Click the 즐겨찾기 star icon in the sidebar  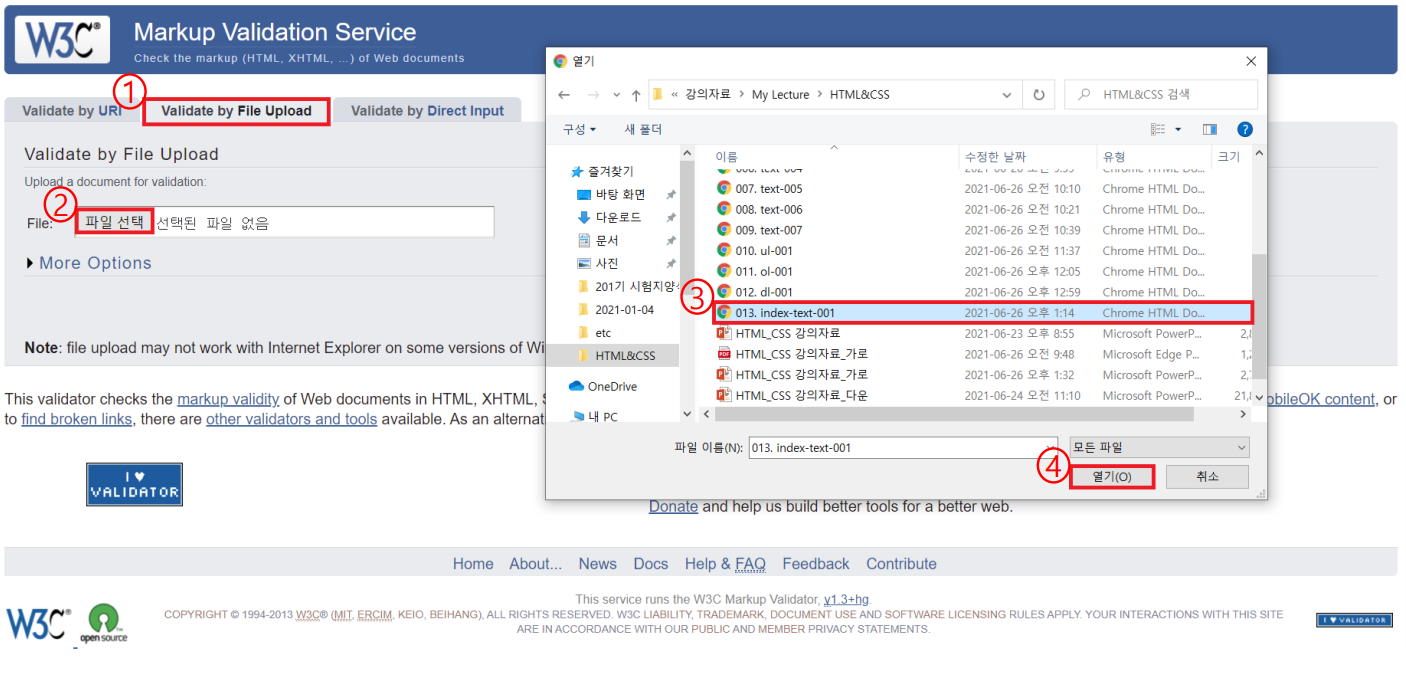pyautogui.click(x=576, y=172)
